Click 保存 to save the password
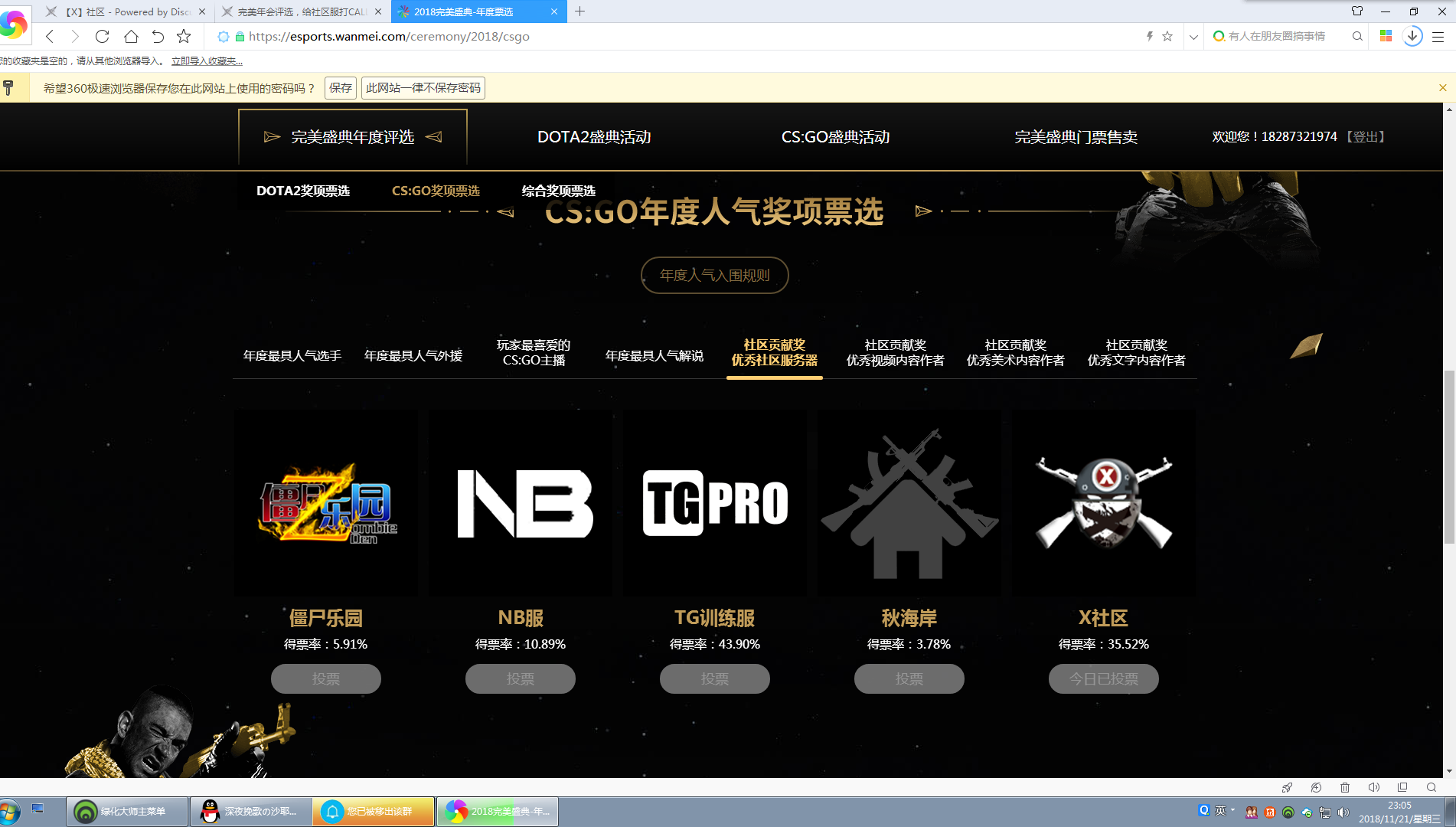The image size is (1456, 827). coord(341,88)
